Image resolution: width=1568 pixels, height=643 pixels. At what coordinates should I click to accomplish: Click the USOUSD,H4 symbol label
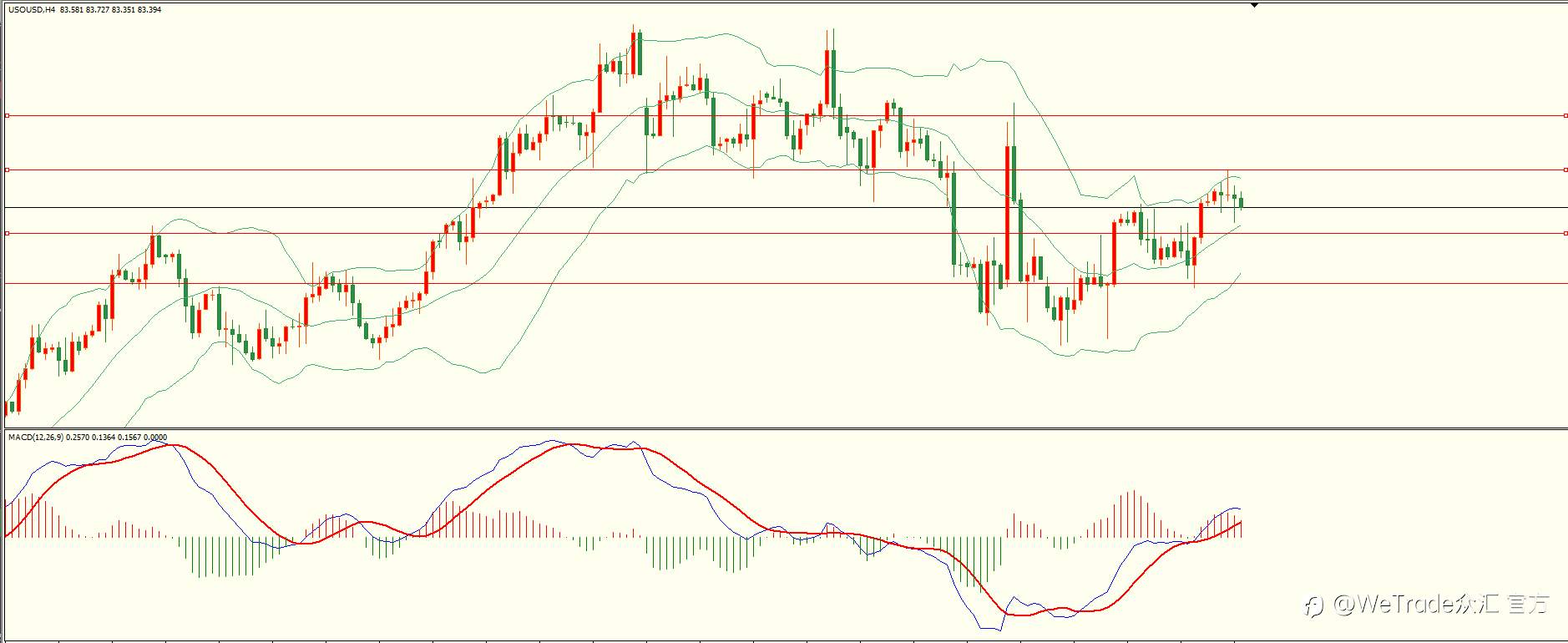tap(32, 10)
